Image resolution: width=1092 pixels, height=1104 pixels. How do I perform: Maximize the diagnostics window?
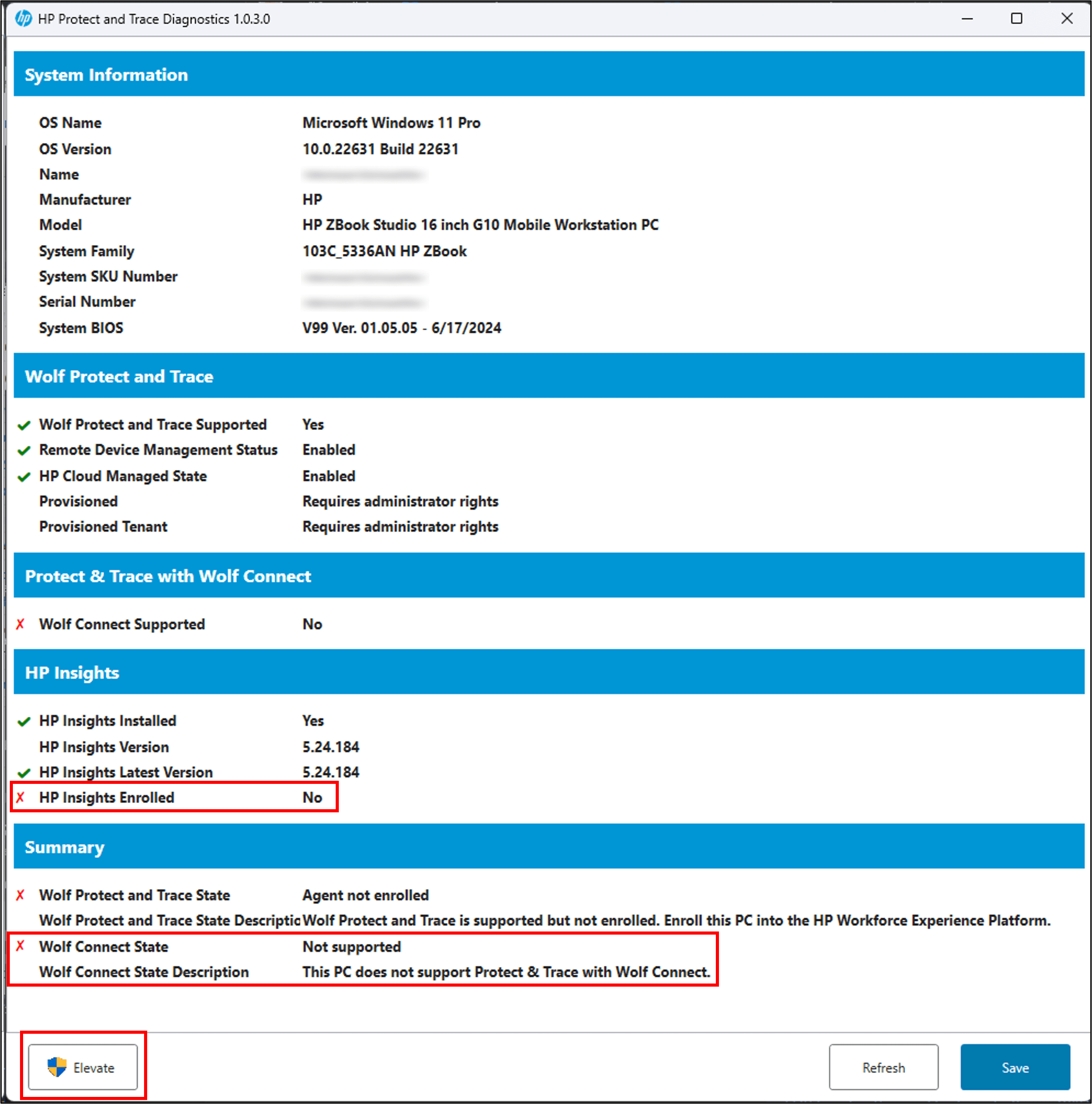click(1016, 19)
